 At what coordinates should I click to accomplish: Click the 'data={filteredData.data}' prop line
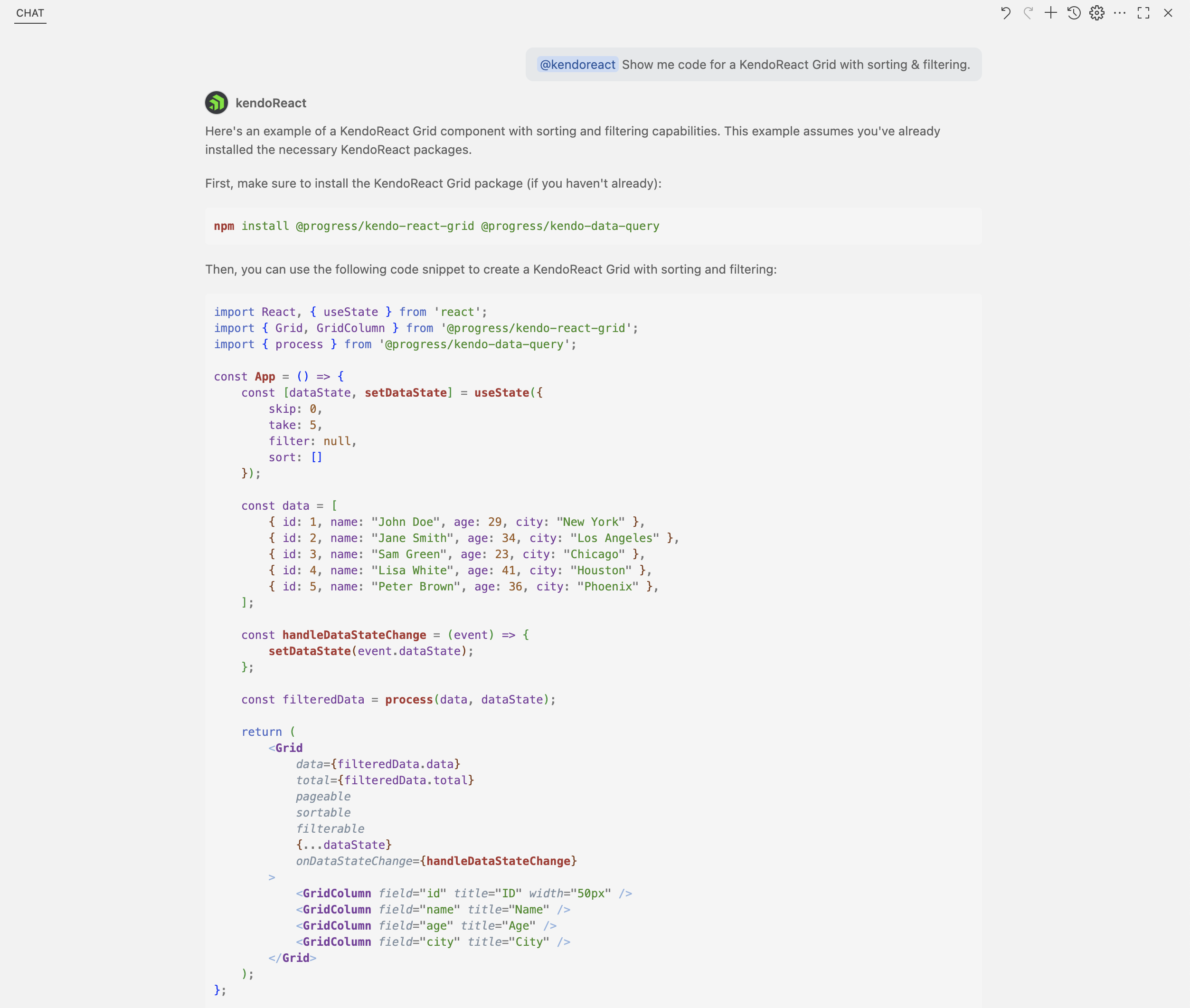click(378, 764)
